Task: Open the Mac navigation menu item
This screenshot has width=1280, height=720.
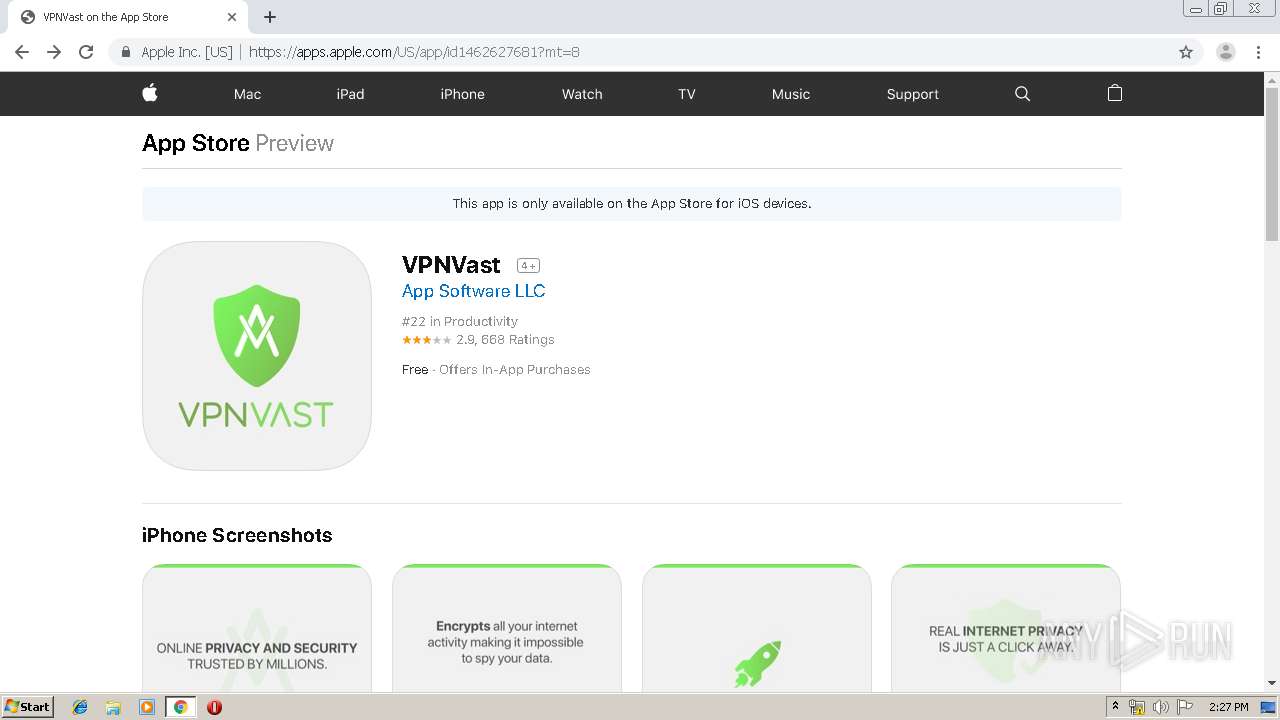Action: 247,94
